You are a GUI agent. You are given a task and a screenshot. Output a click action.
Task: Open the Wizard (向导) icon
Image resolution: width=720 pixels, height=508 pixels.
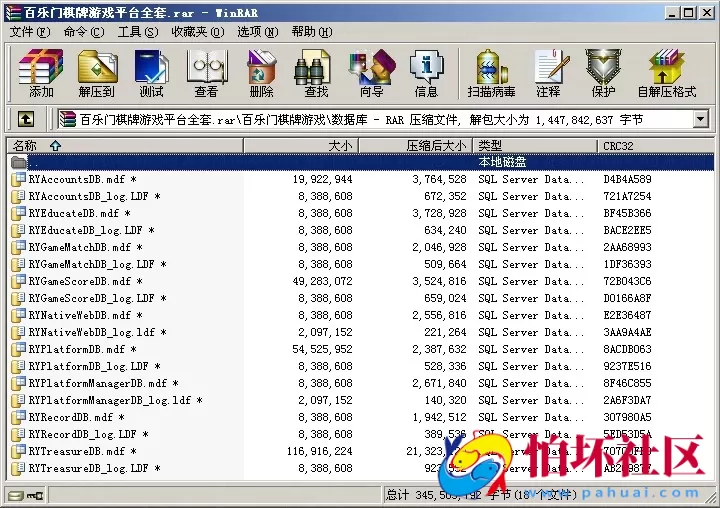(x=371, y=73)
